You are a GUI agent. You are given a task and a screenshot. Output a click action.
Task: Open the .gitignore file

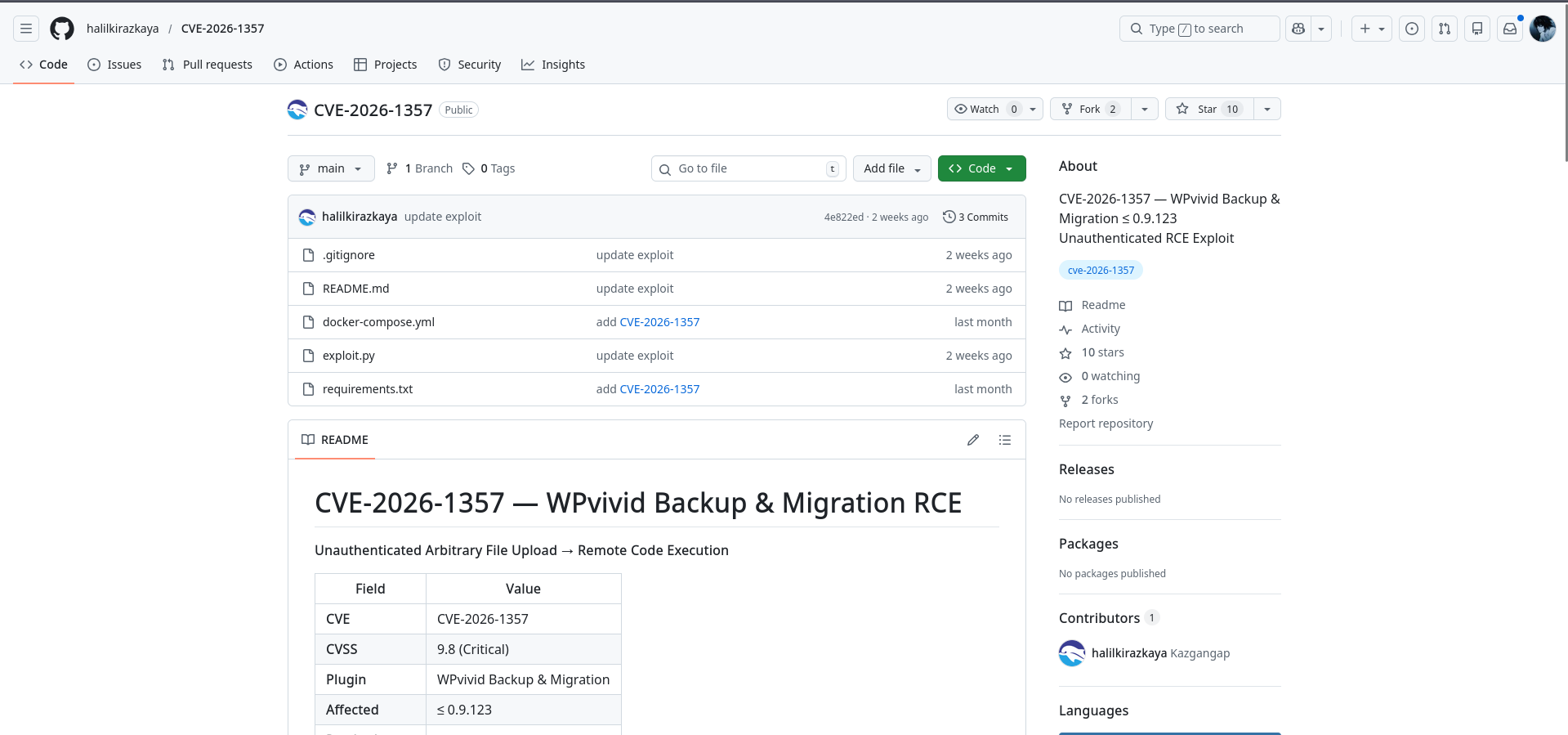349,255
